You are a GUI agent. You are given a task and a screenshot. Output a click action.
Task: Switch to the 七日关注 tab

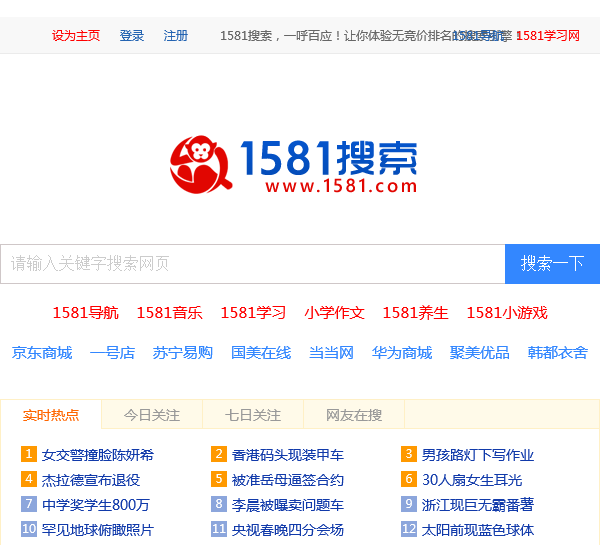click(x=253, y=415)
